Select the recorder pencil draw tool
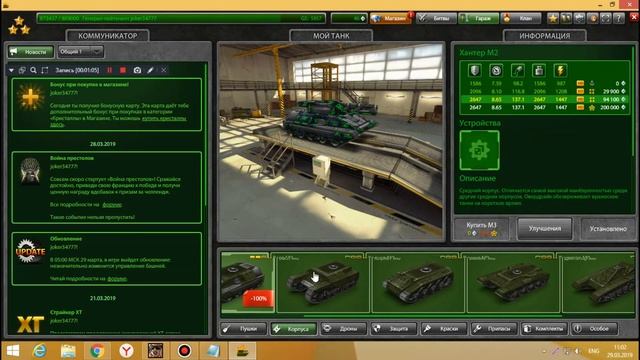The width and height of the screenshot is (640, 360). point(150,70)
